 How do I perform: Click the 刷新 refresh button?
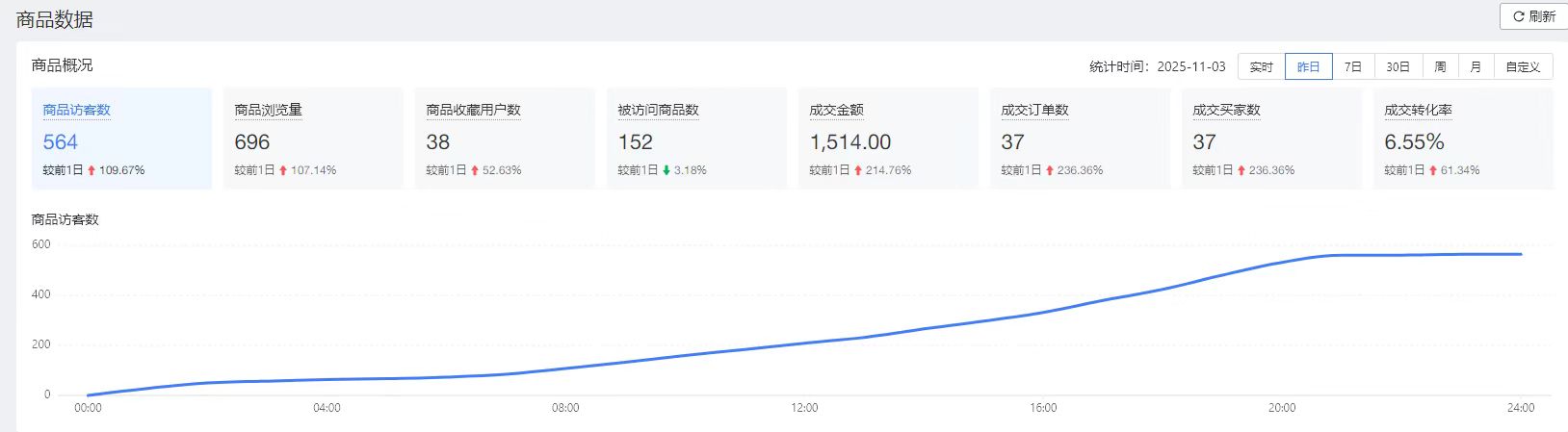click(1534, 16)
